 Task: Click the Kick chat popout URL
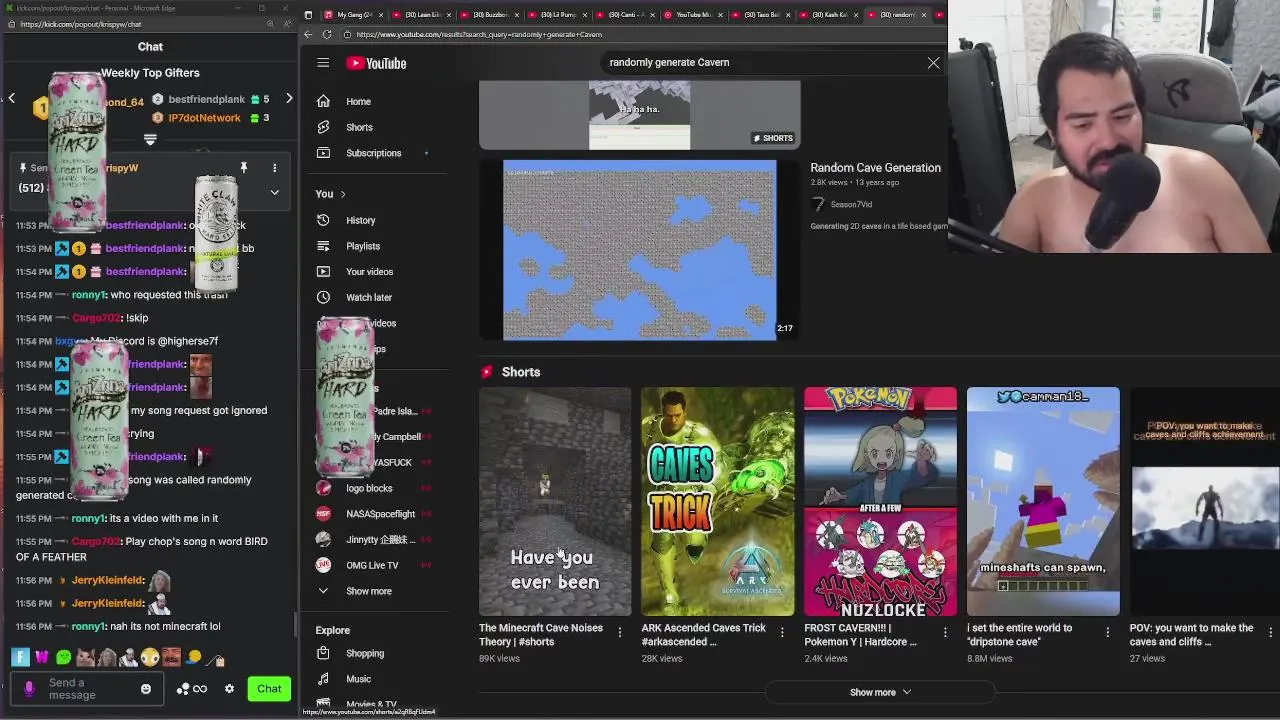tap(81, 23)
